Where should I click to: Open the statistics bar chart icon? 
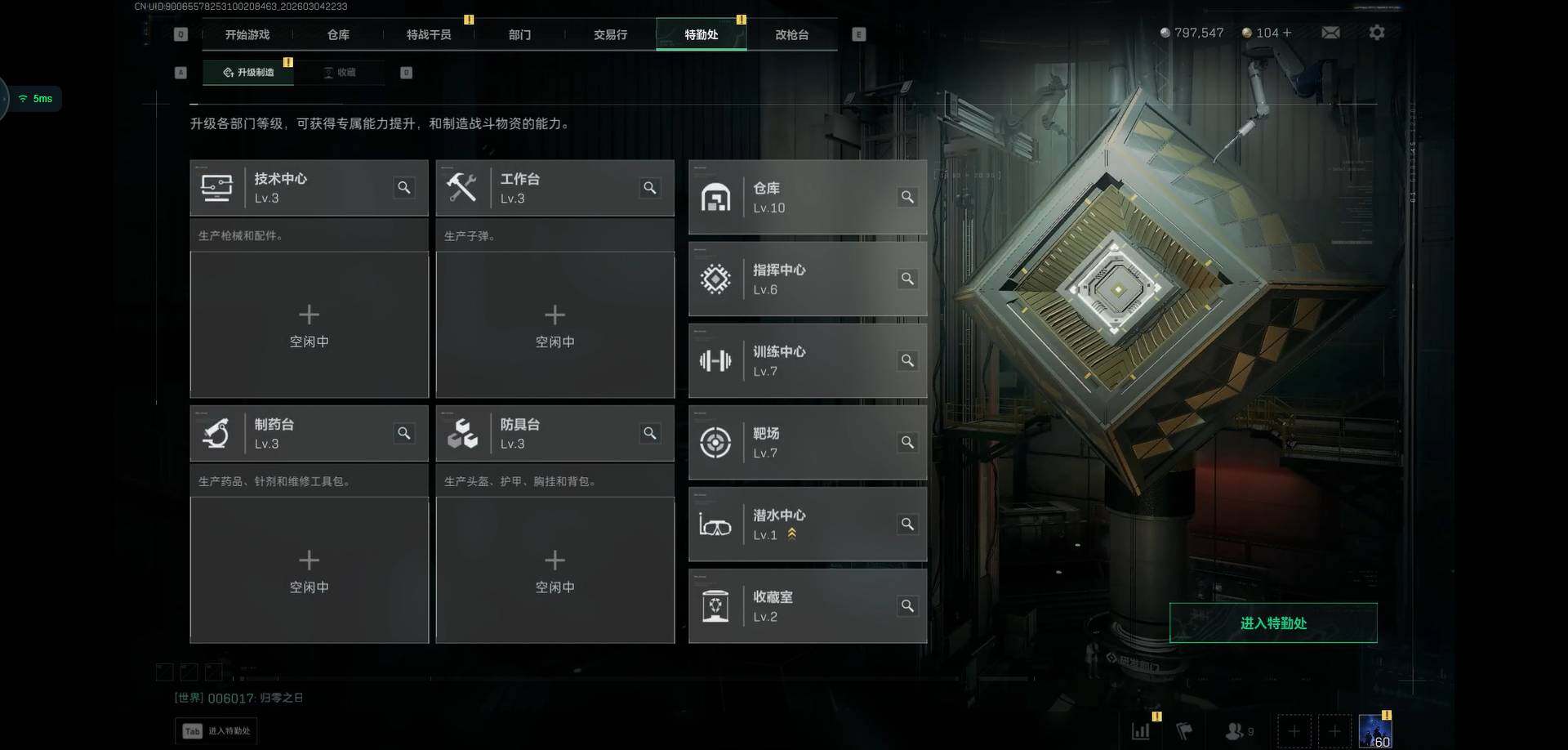(1141, 731)
